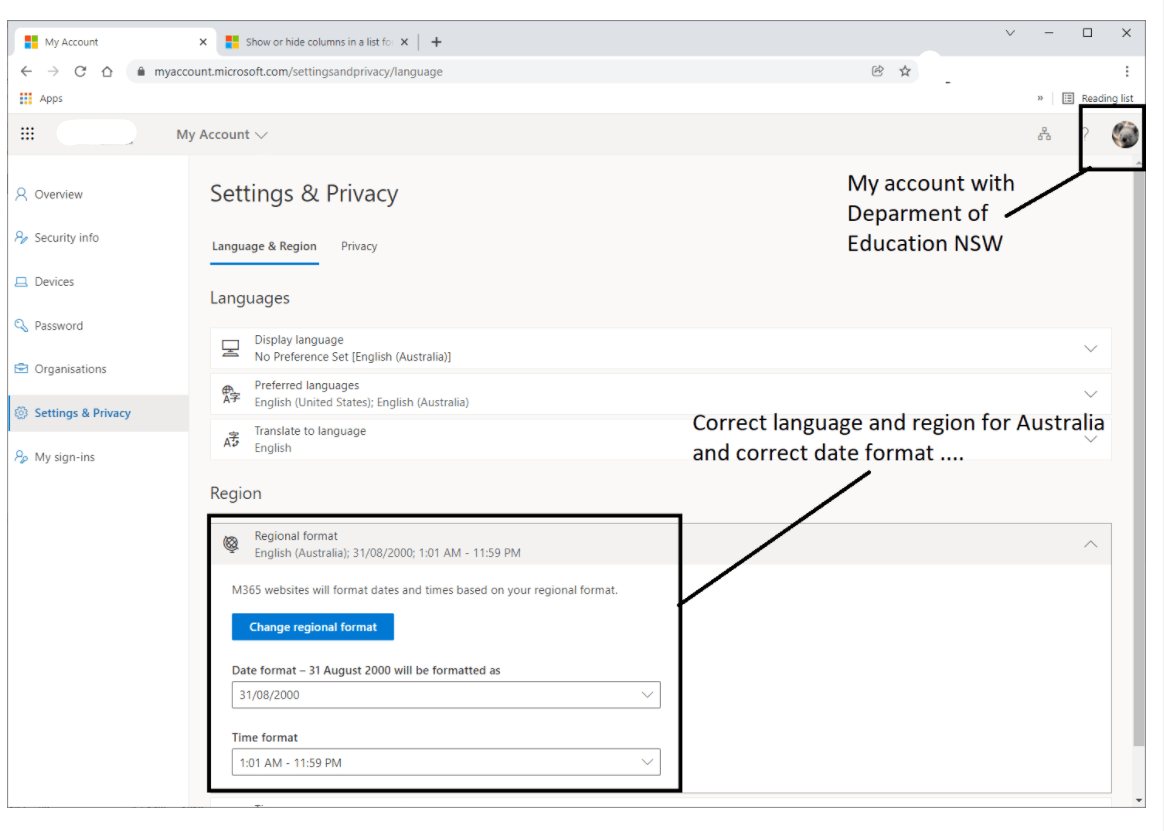Screen dimensions: 1164x831
Task: Click the share page icon in address bar
Action: [x=877, y=71]
